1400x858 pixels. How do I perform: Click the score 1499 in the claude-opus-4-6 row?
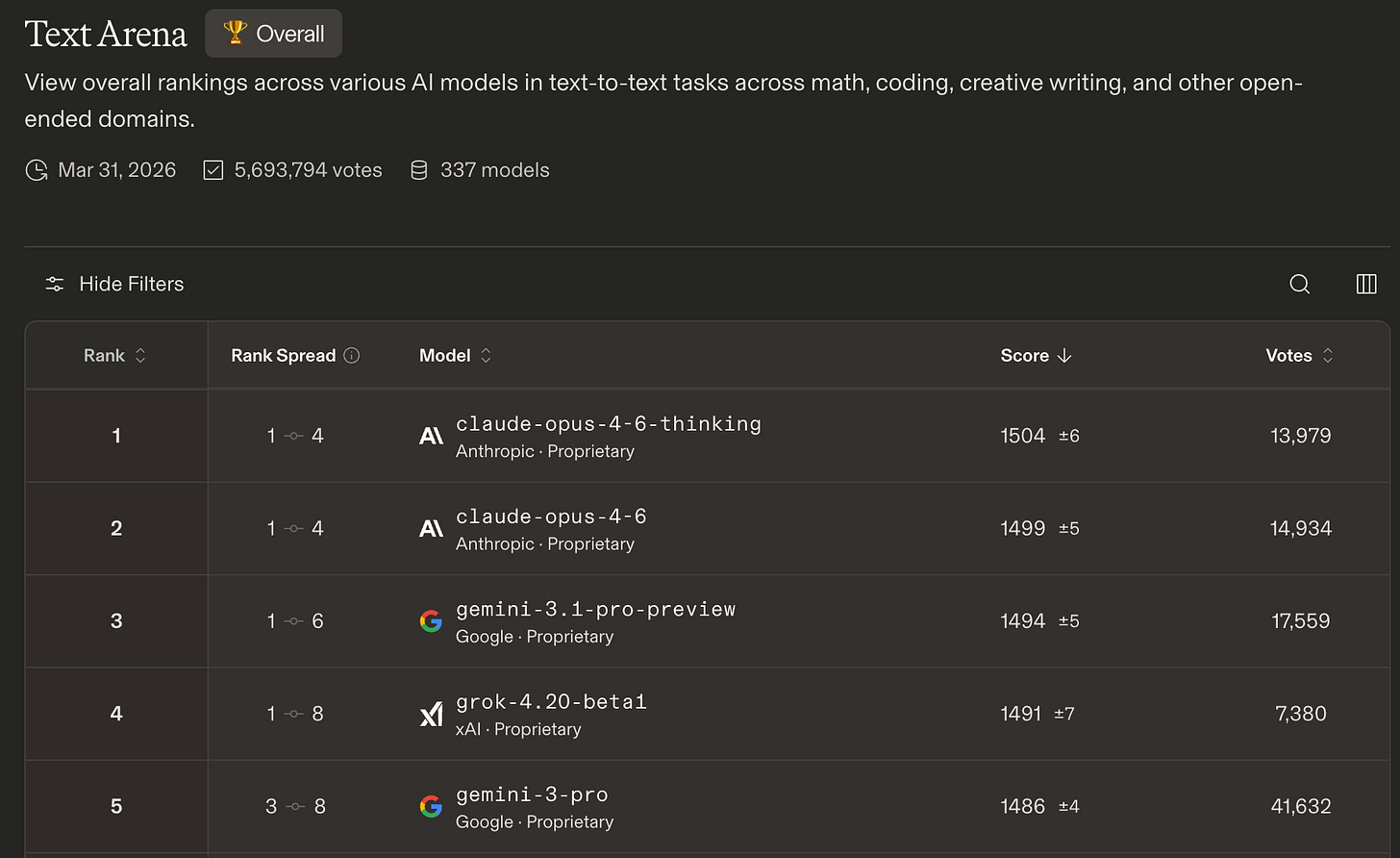1022,528
